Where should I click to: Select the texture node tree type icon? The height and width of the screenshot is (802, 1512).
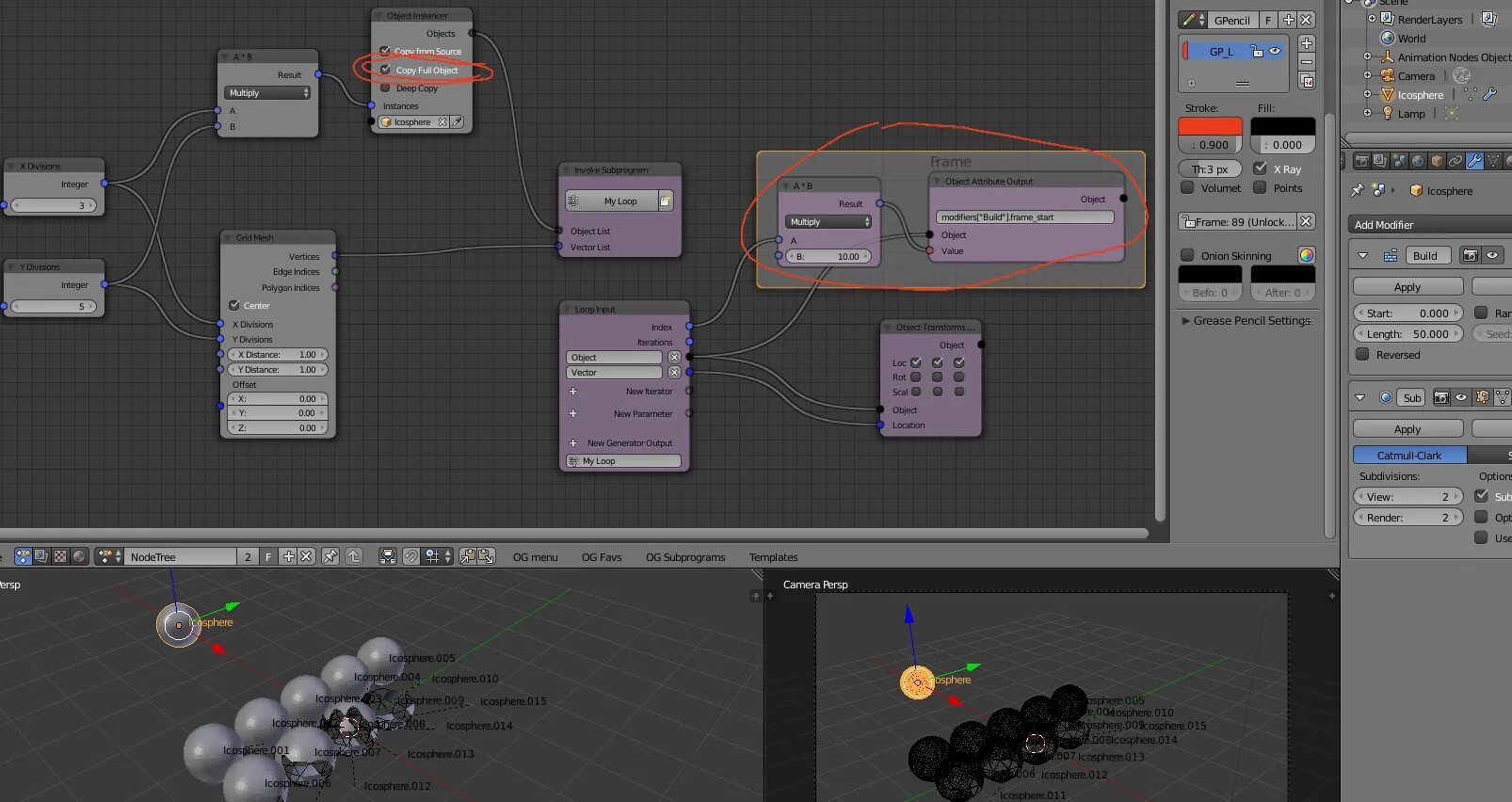60,556
